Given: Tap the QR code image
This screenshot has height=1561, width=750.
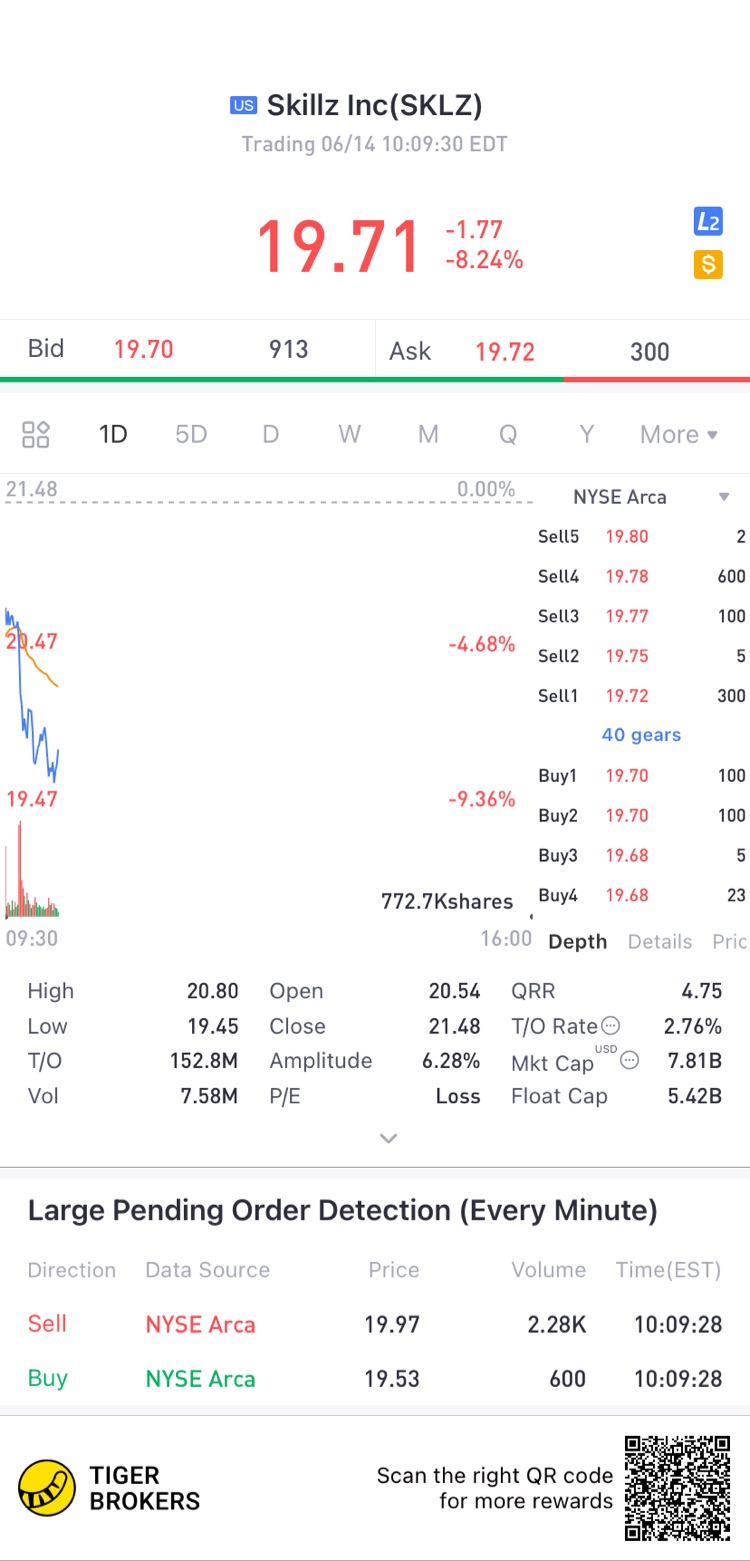Looking at the screenshot, I should point(677,1487).
